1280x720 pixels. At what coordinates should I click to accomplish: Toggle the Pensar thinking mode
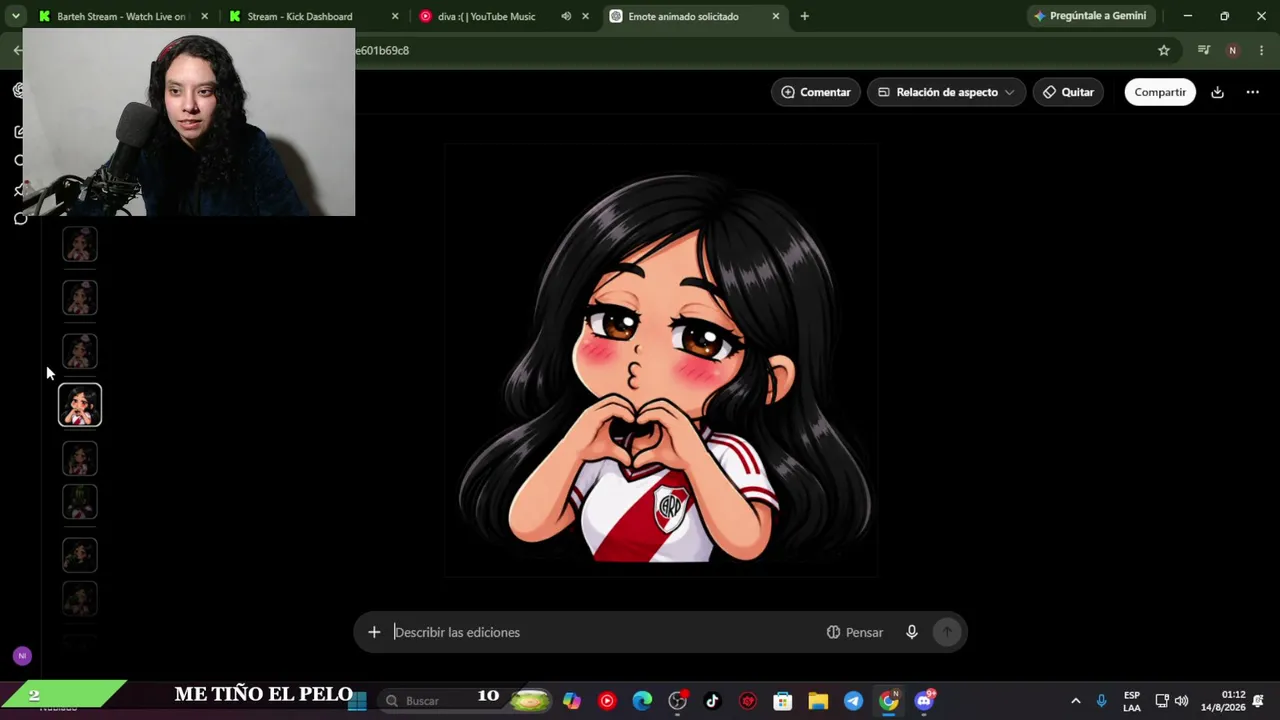pos(855,632)
